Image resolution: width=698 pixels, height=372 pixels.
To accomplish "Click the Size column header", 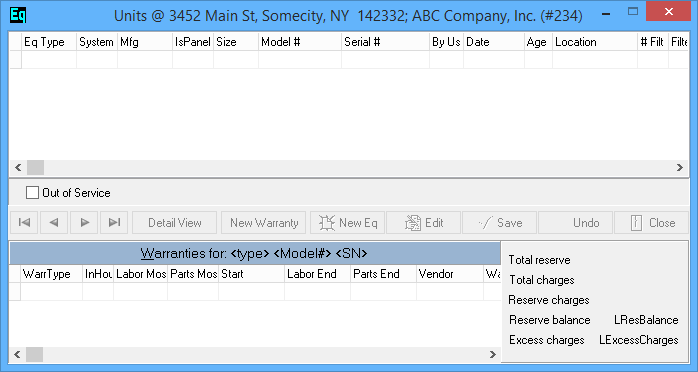I will [x=236, y=42].
